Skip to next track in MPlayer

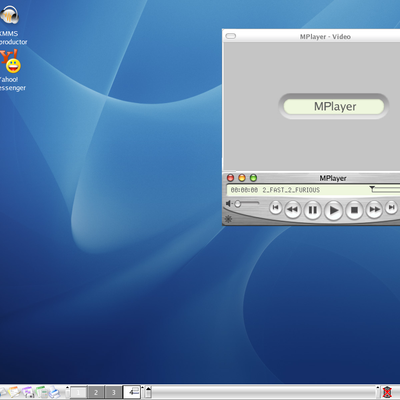click(391, 207)
